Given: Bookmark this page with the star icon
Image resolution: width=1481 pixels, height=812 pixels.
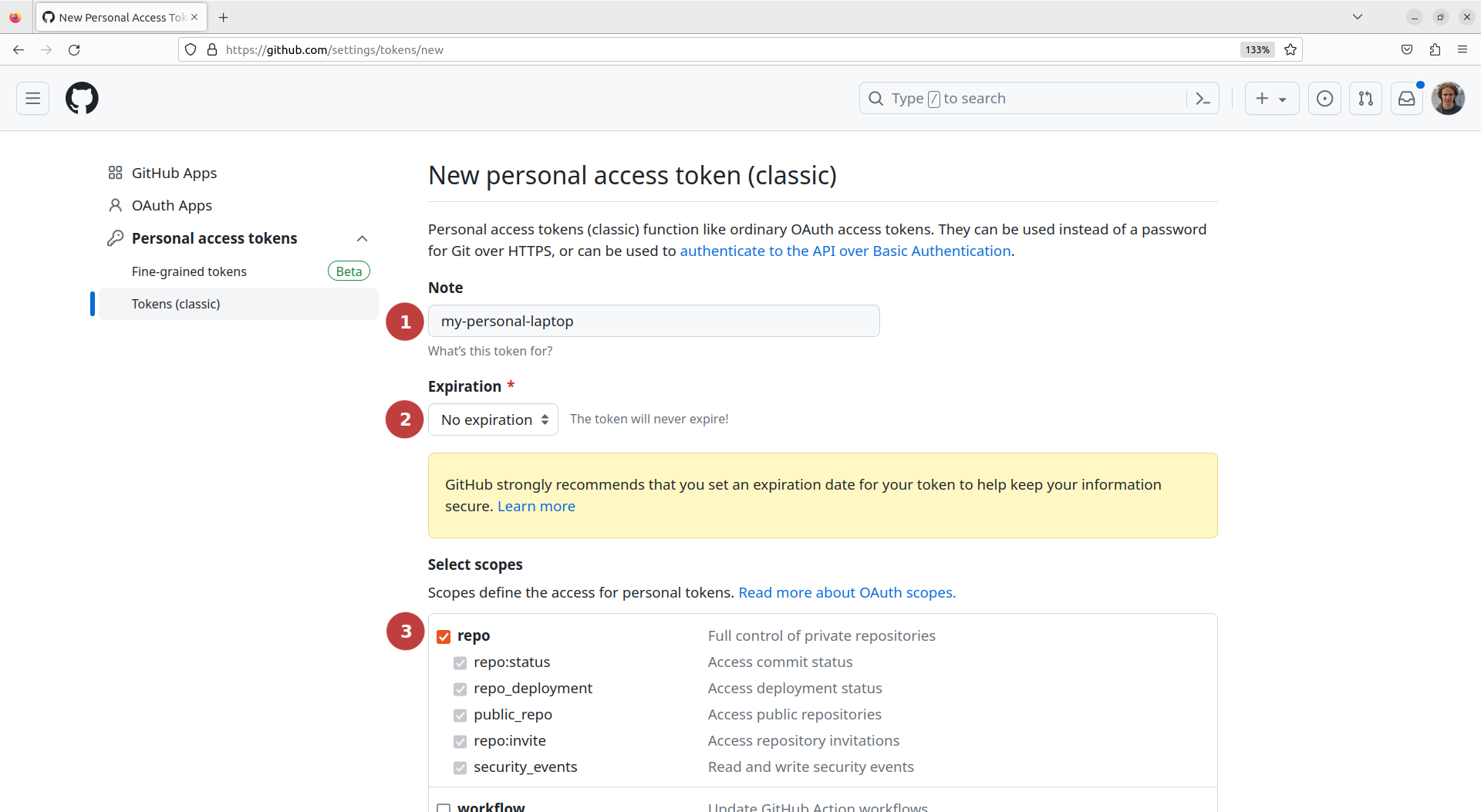Looking at the screenshot, I should coord(1290,49).
